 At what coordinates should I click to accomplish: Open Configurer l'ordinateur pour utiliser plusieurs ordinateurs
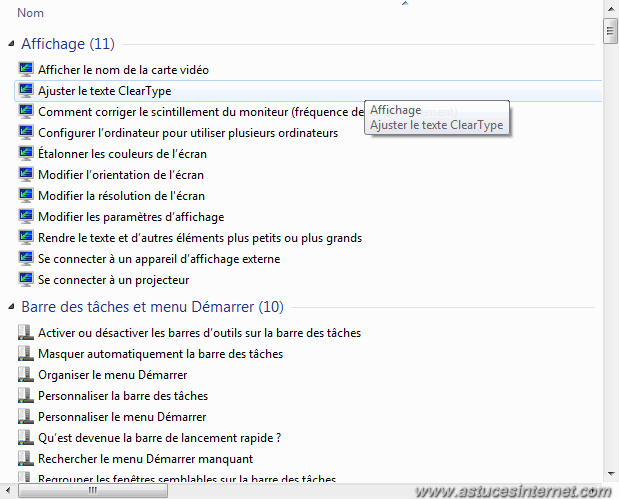coord(188,133)
